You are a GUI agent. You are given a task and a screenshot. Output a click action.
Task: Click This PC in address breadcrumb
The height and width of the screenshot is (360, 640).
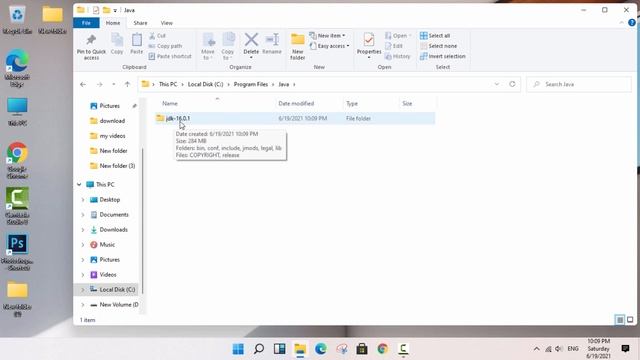(x=168, y=84)
